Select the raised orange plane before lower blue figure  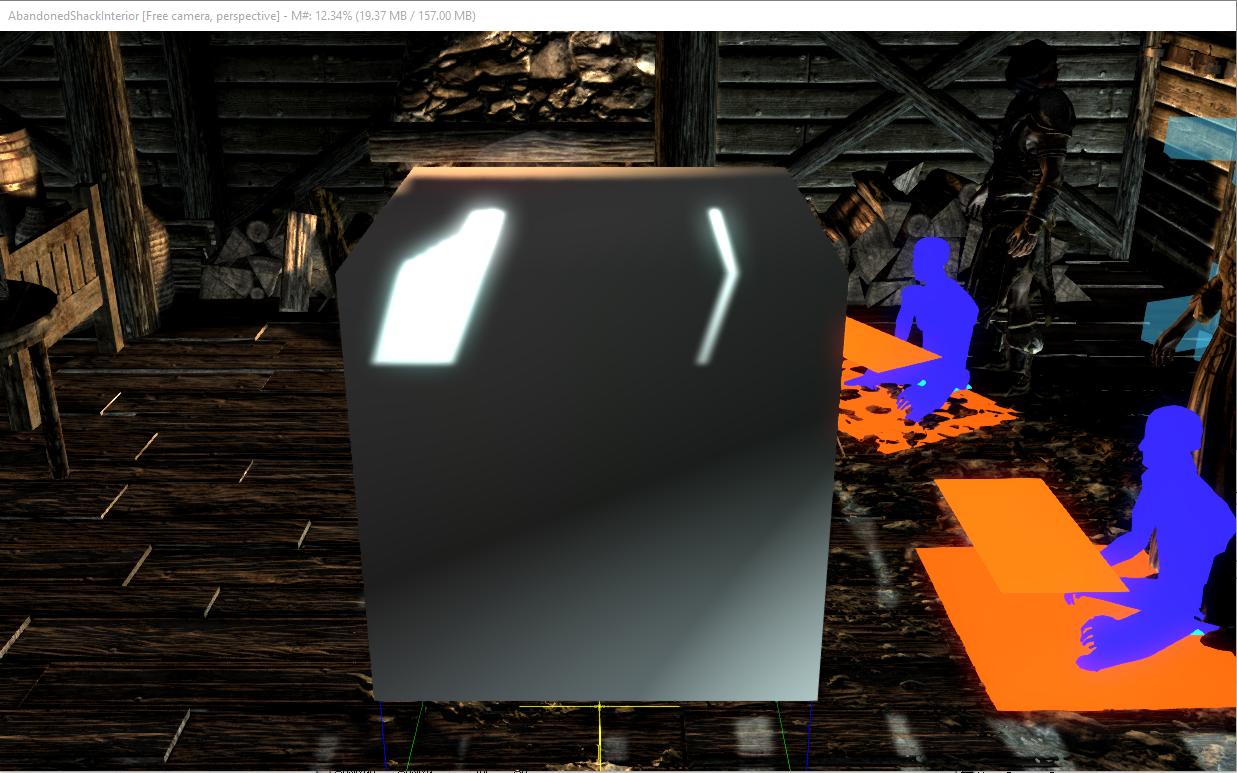pyautogui.click(x=1030, y=535)
